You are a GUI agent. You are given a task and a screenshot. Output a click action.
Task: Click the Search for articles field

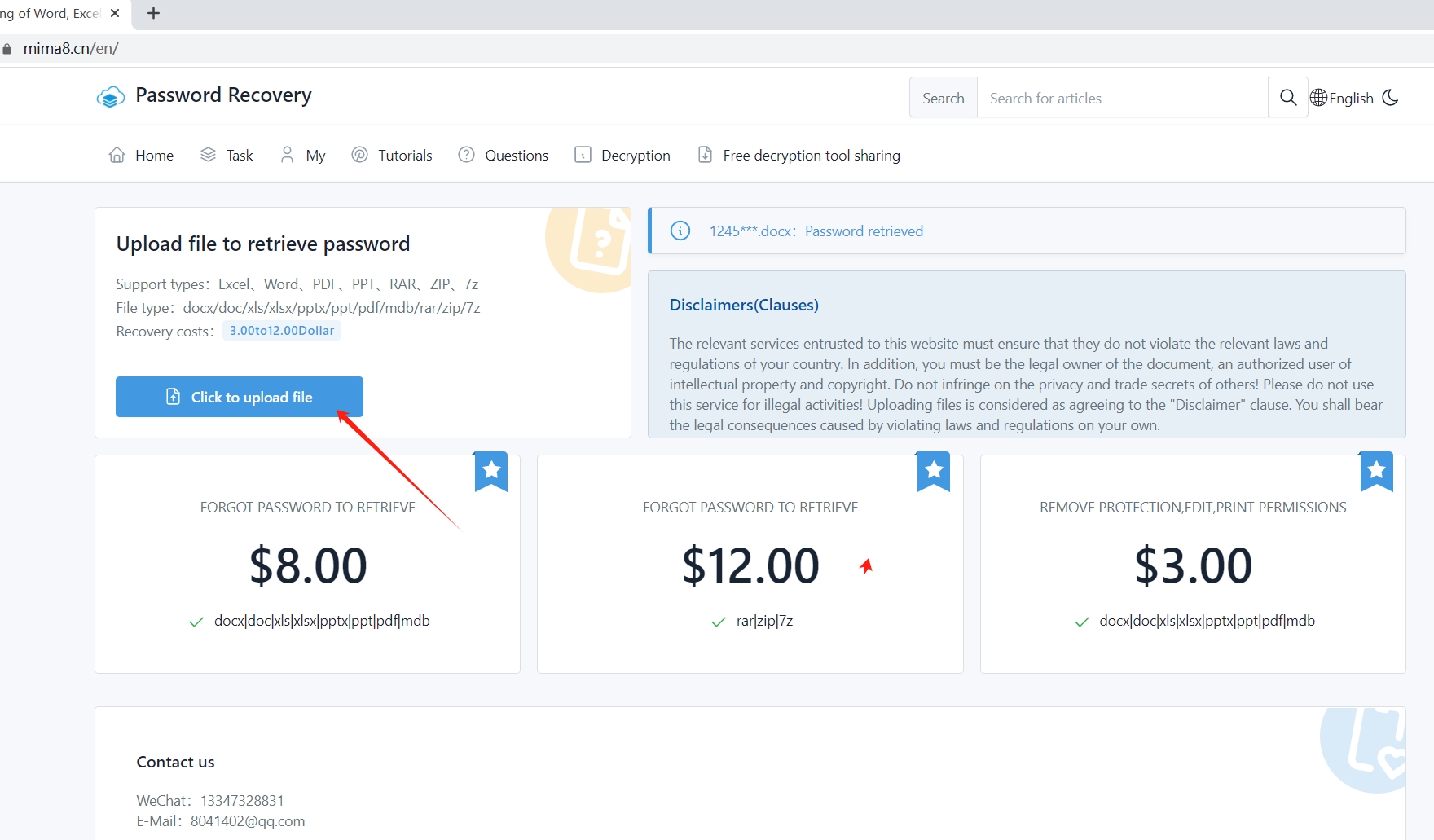[1122, 98]
